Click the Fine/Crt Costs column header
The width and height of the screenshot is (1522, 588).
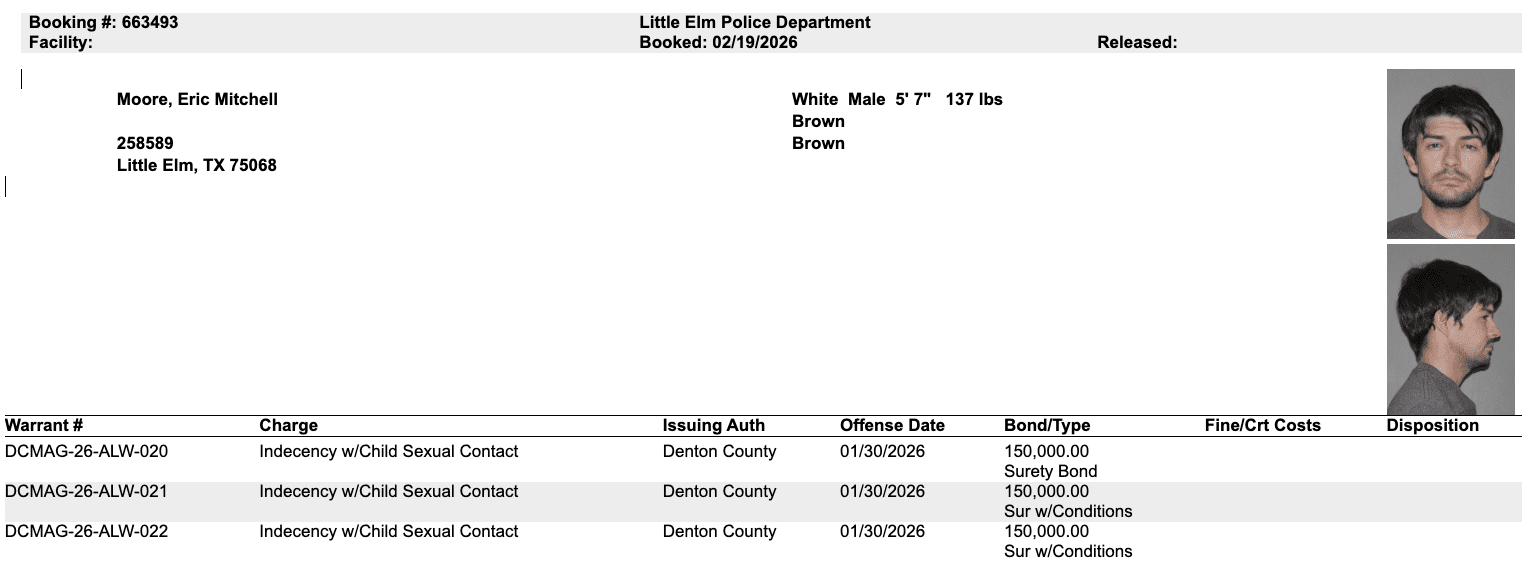(1262, 425)
